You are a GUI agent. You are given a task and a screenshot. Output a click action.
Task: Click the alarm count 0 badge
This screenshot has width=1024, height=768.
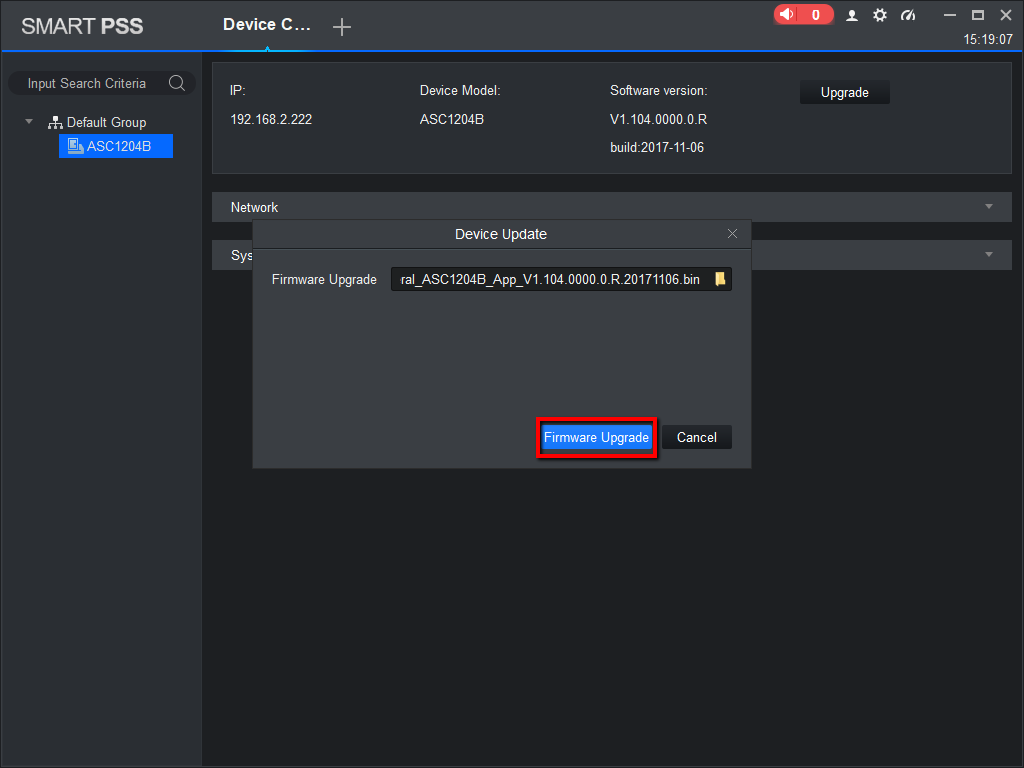816,14
